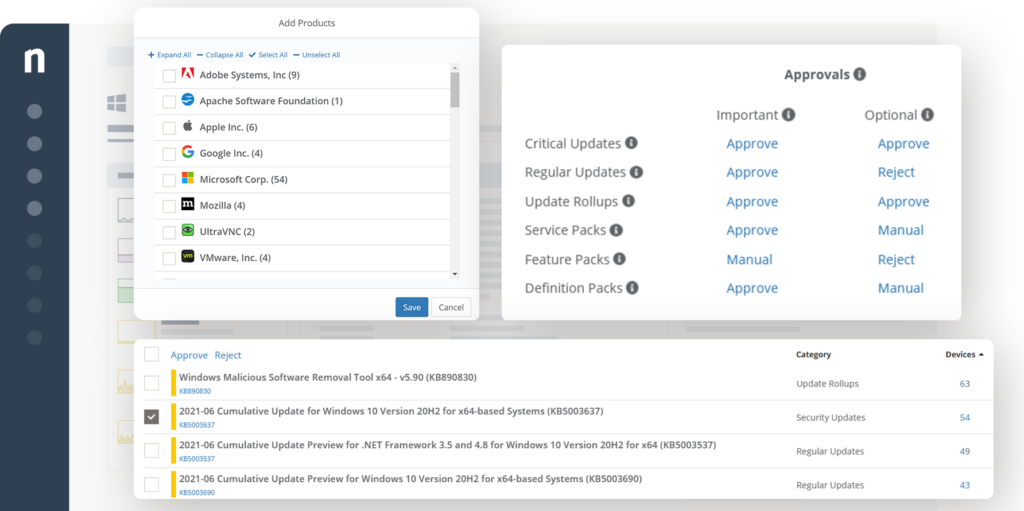Image resolution: width=1024 pixels, height=511 pixels.
Task: Tick the Apple Inc. checkbox
Action: click(169, 128)
